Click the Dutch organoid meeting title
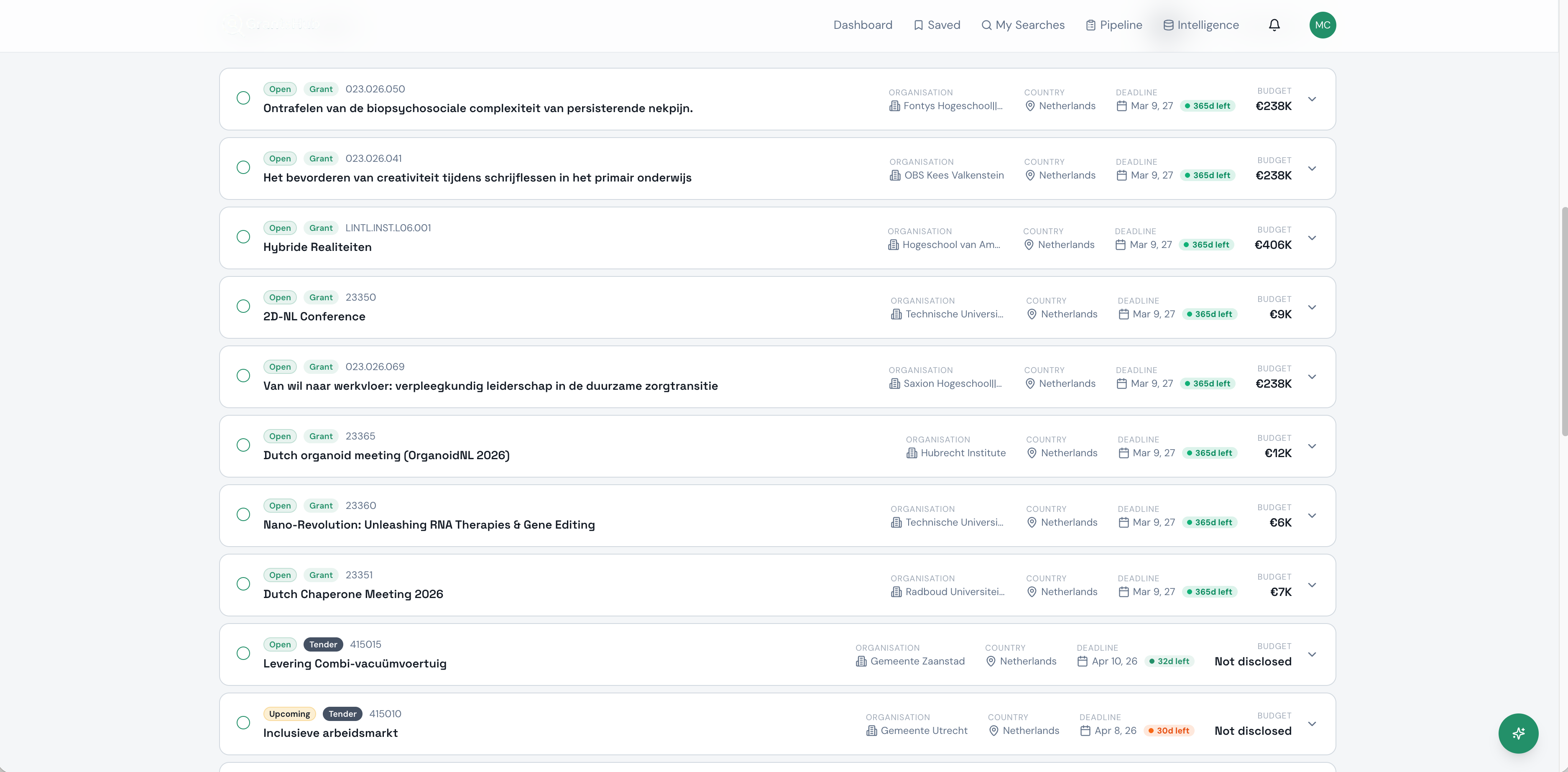1568x772 pixels. click(386, 455)
